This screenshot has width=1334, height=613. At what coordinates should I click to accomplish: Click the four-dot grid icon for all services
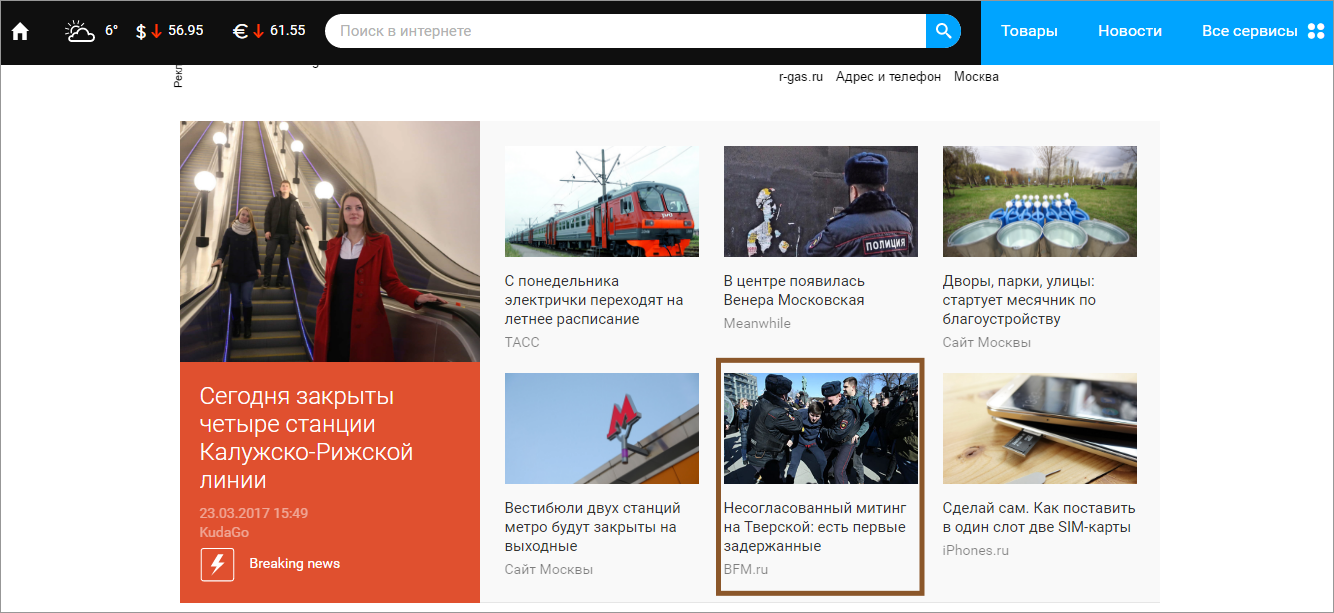(1316, 31)
